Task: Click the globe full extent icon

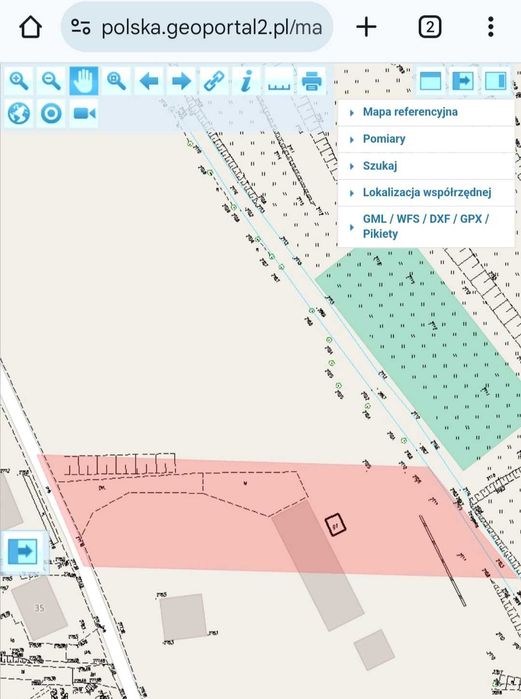Action: coord(19,114)
